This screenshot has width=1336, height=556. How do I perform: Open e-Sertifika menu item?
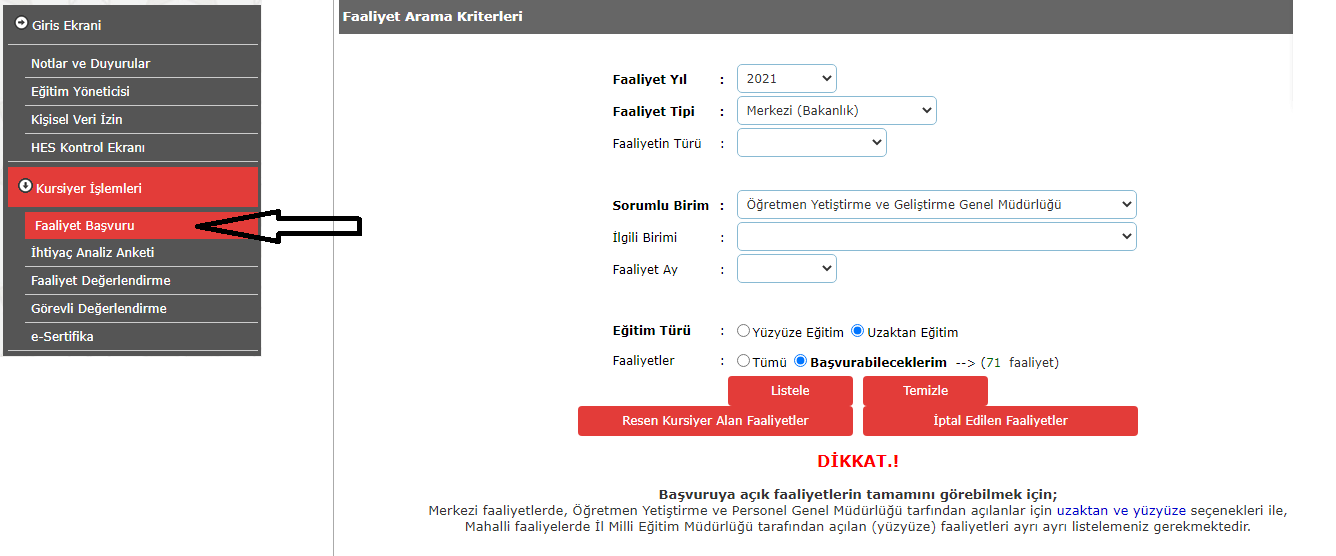click(x=62, y=336)
